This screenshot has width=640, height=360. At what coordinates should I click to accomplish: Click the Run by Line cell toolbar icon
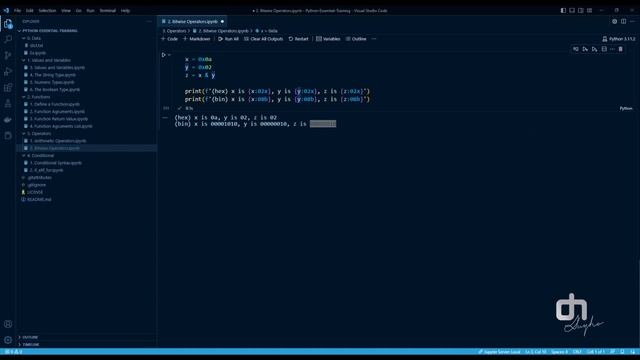click(576, 49)
